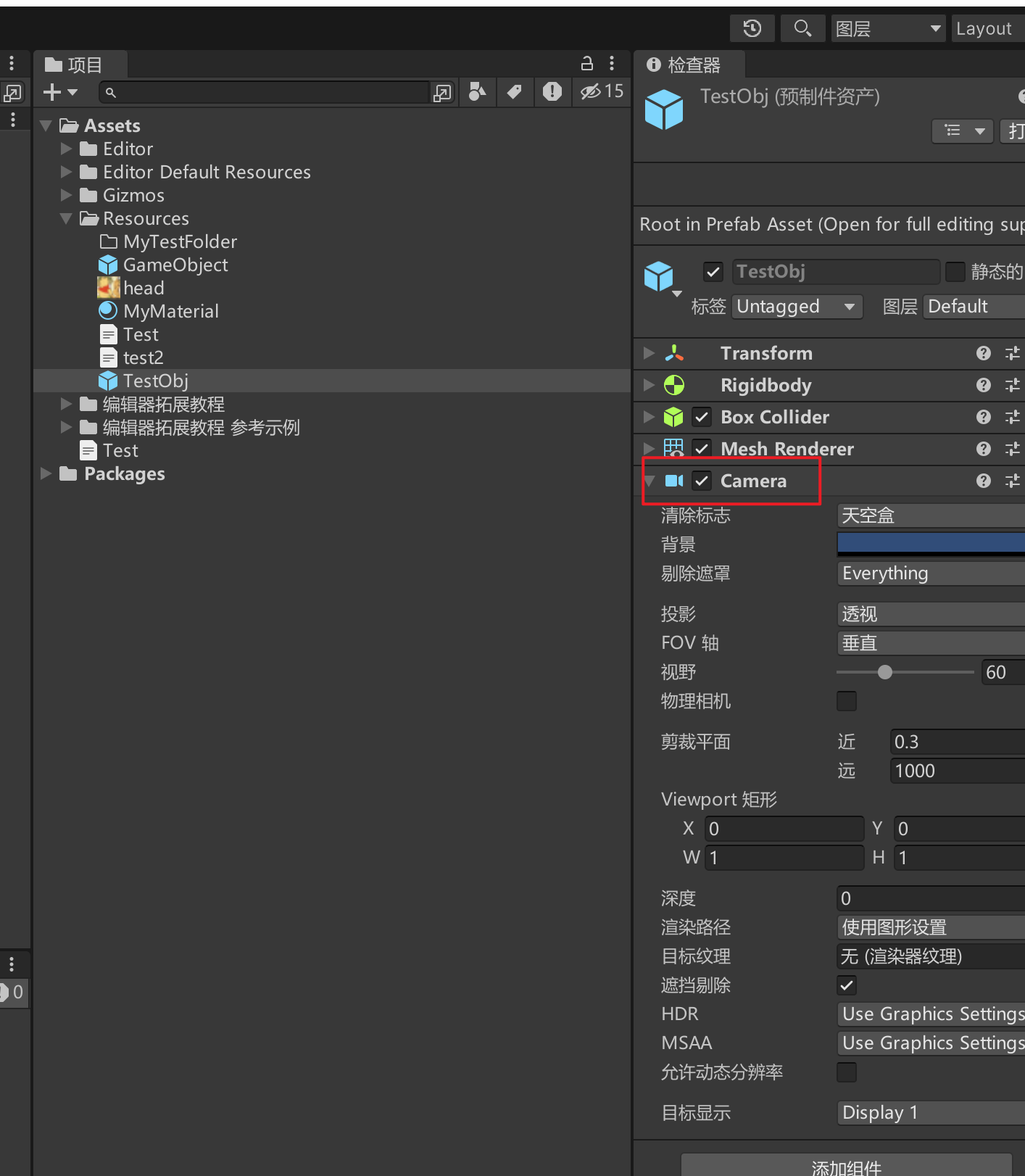
Task: Disable the Camera component checkbox
Action: pos(701,481)
